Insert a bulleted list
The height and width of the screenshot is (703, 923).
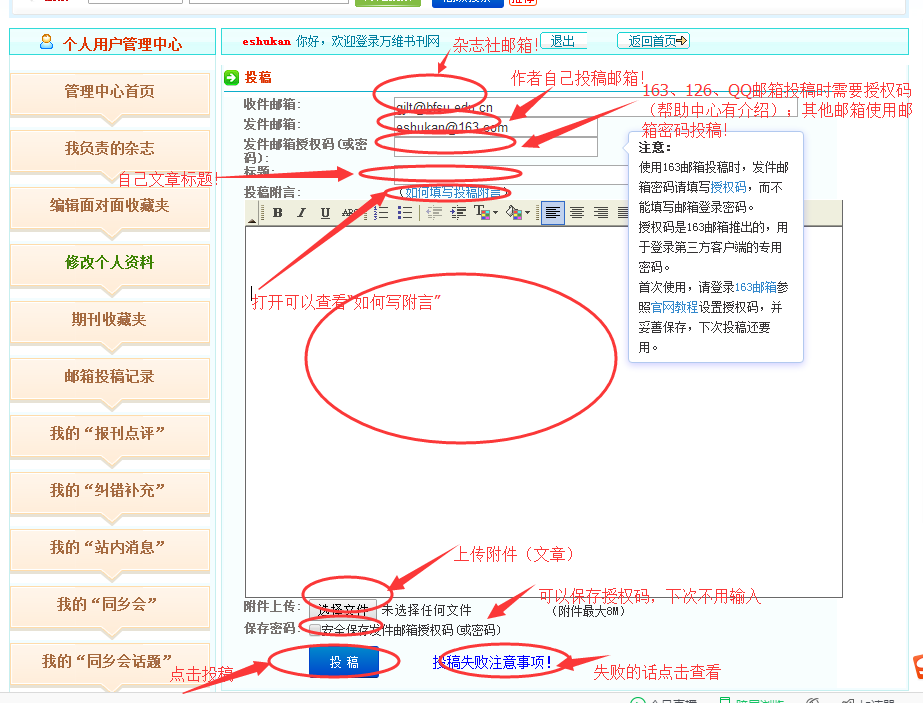(x=405, y=213)
